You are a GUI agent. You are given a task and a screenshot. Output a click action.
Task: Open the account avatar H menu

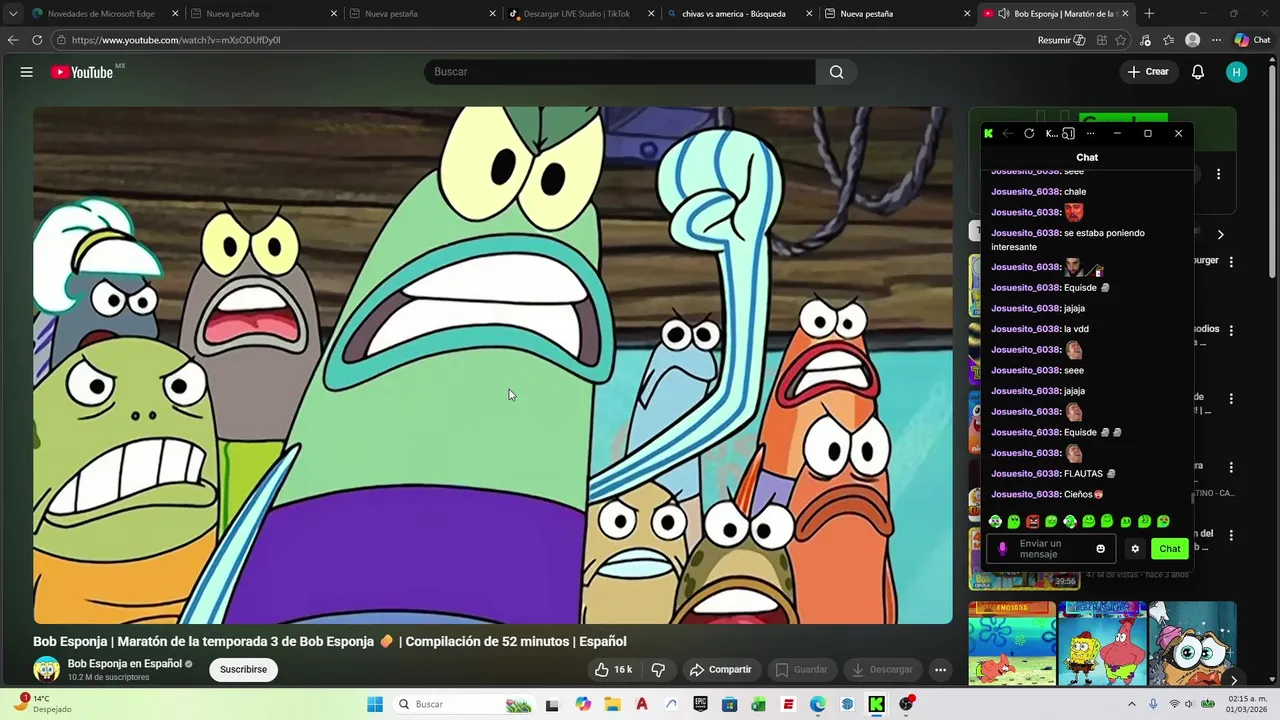tap(1236, 72)
